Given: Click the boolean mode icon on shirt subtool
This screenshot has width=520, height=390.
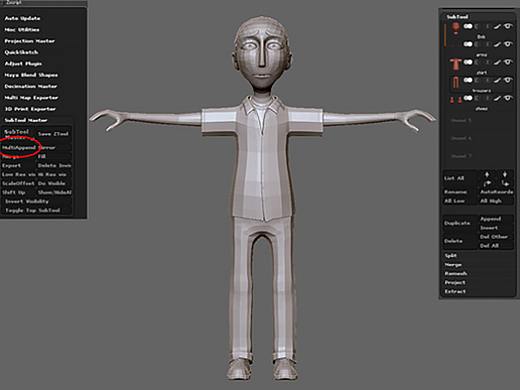Looking at the screenshot, I should pyautogui.click(x=468, y=62).
